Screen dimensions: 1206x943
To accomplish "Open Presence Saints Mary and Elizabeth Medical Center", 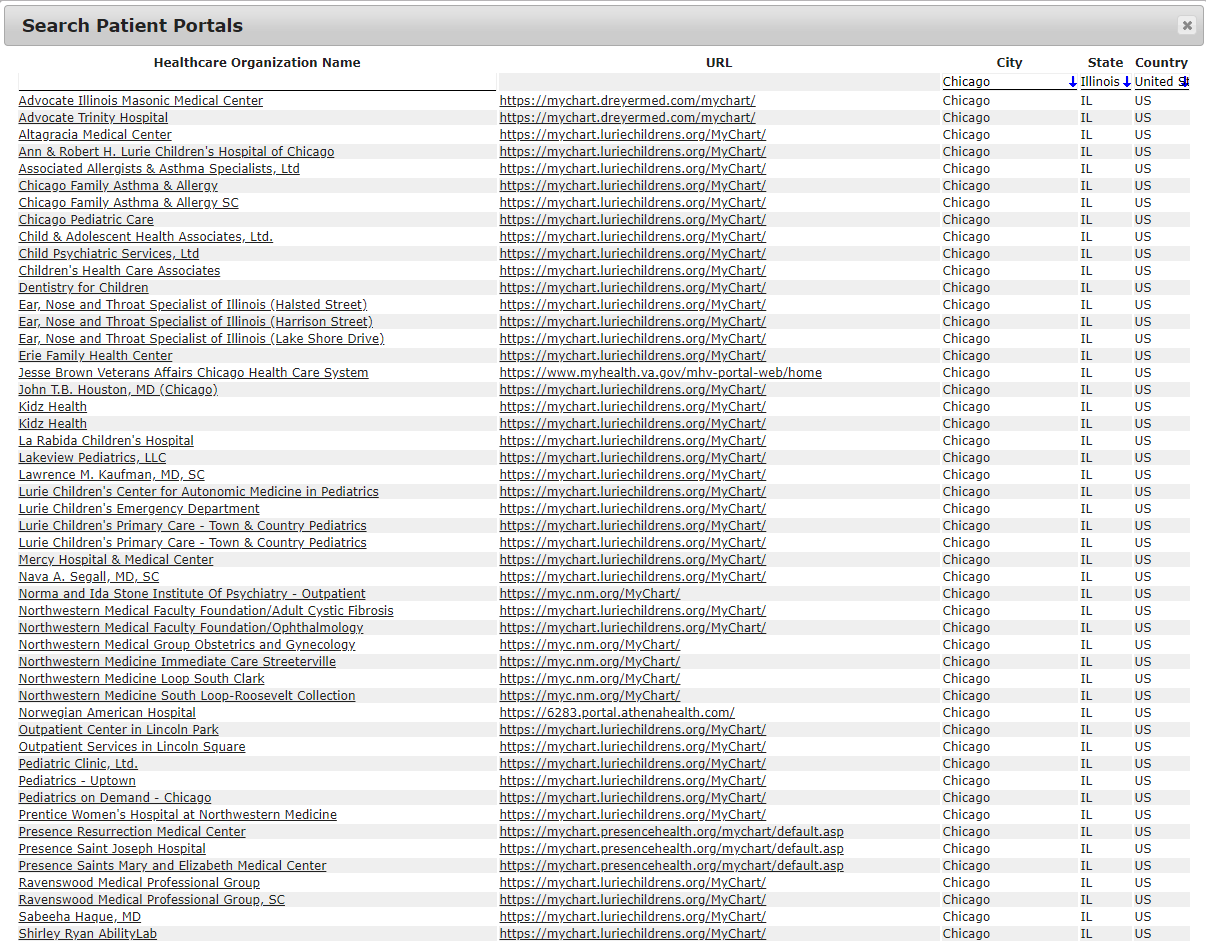I will point(173,866).
